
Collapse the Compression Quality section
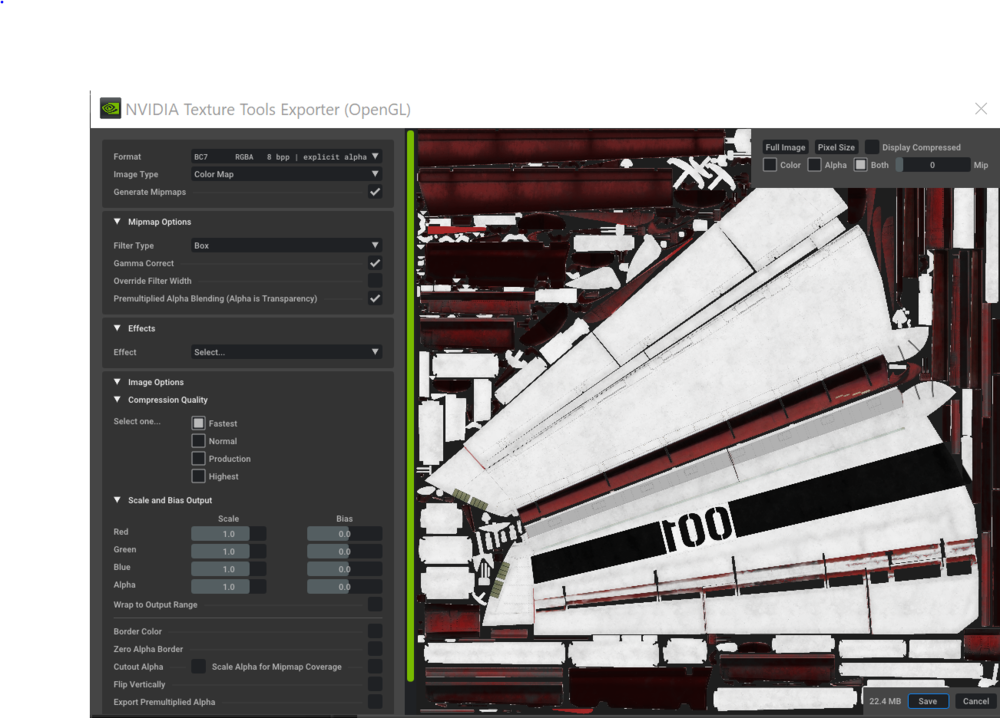[x=117, y=400]
